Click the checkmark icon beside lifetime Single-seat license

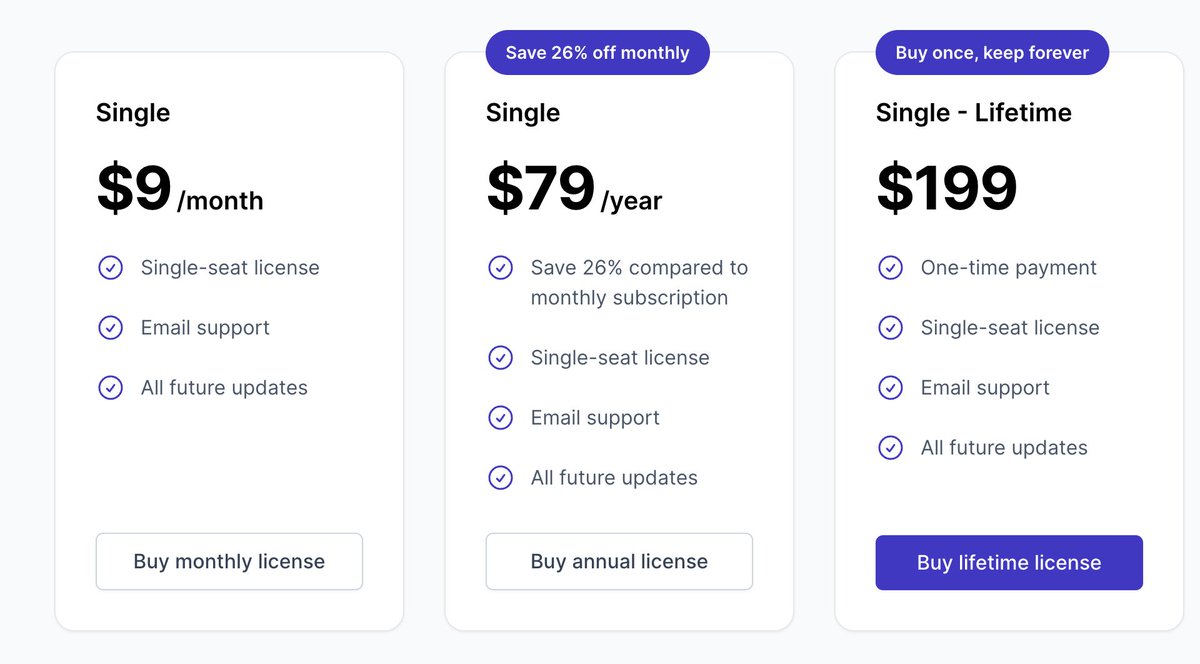(x=890, y=328)
